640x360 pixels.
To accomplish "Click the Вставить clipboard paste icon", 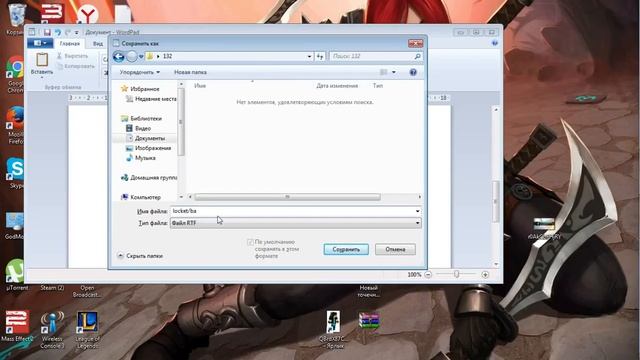I will coord(42,60).
